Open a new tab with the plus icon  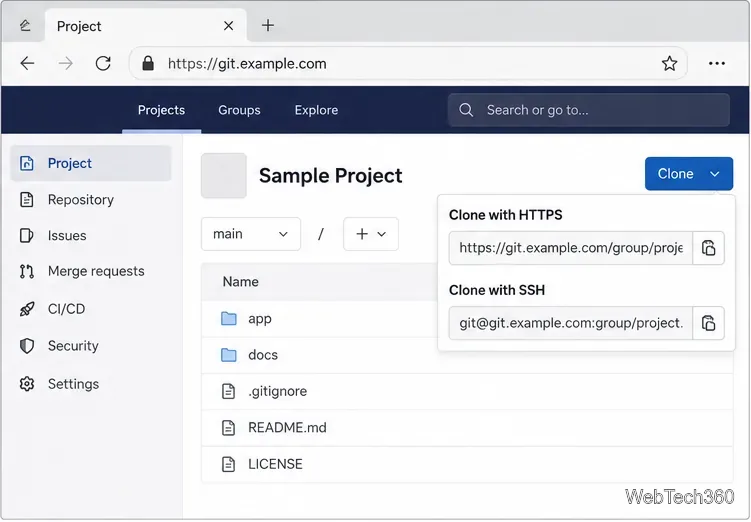pos(268,25)
